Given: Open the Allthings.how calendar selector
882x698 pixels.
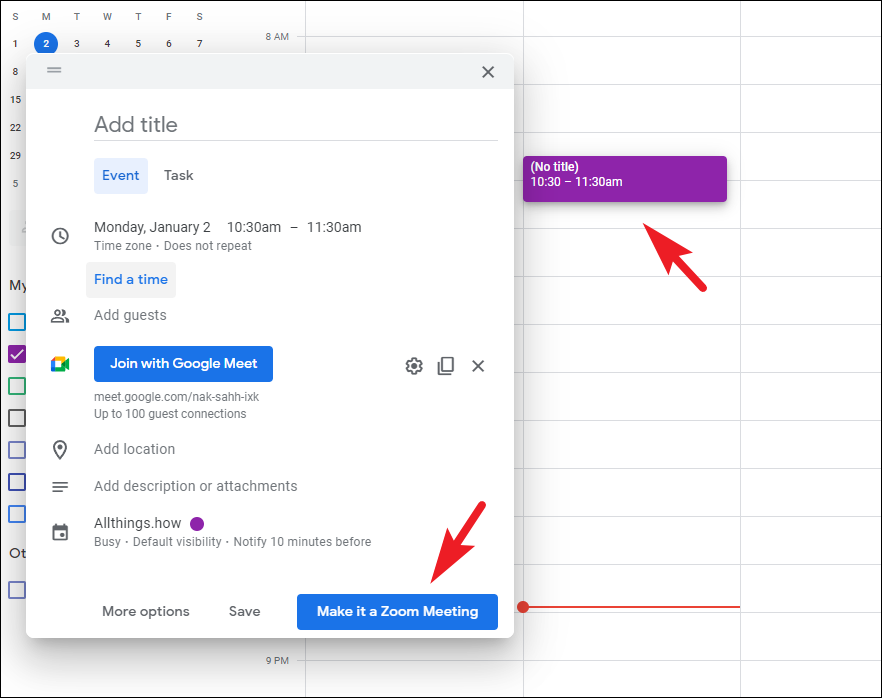Looking at the screenshot, I should 138,524.
